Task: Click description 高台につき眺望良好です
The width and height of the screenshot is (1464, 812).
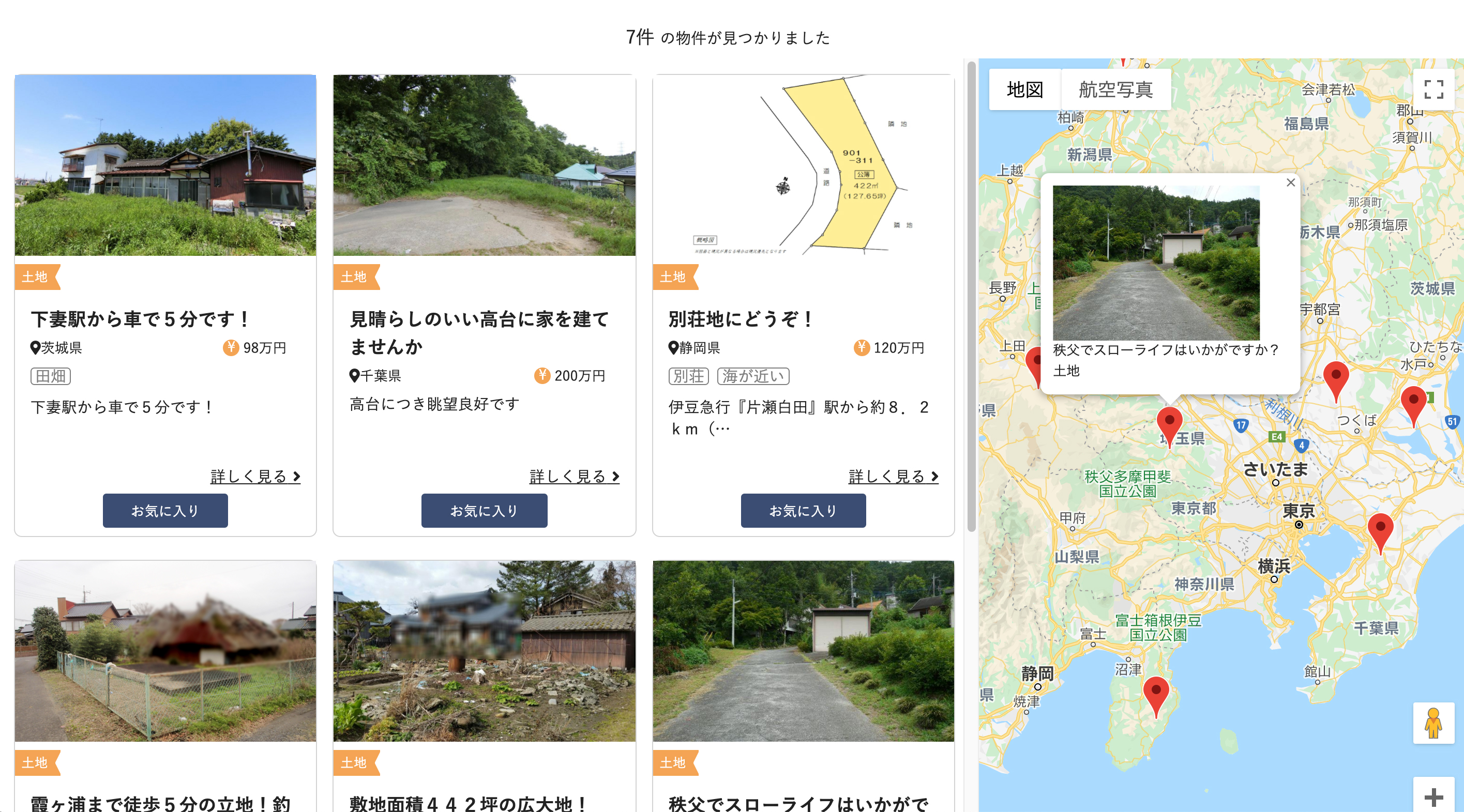Action: coord(435,404)
